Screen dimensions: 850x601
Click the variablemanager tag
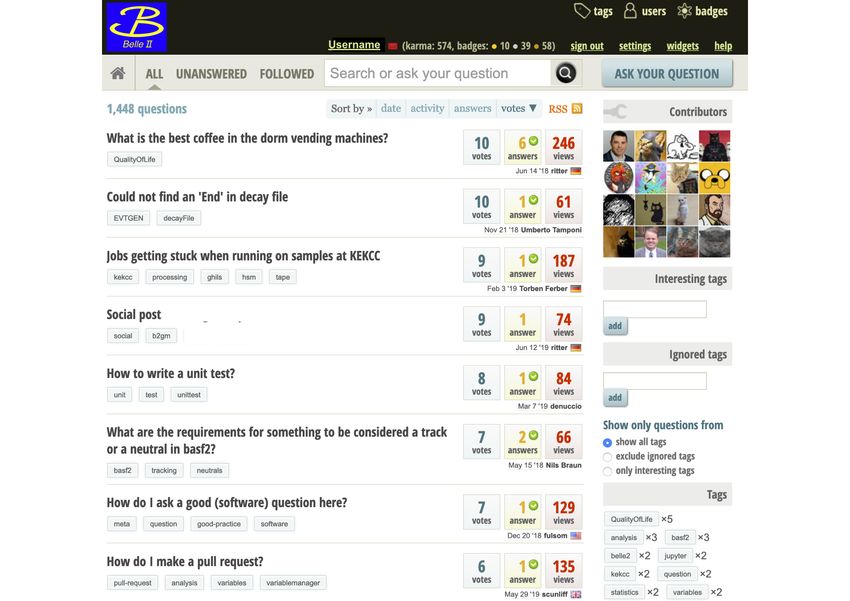tap(293, 583)
